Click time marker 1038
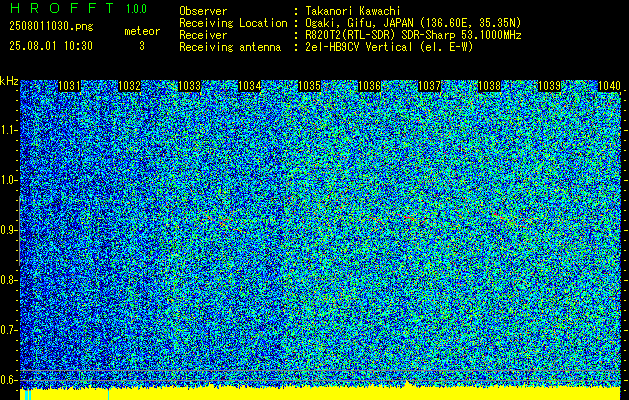Viewport: 629px width, 400px height. click(490, 86)
